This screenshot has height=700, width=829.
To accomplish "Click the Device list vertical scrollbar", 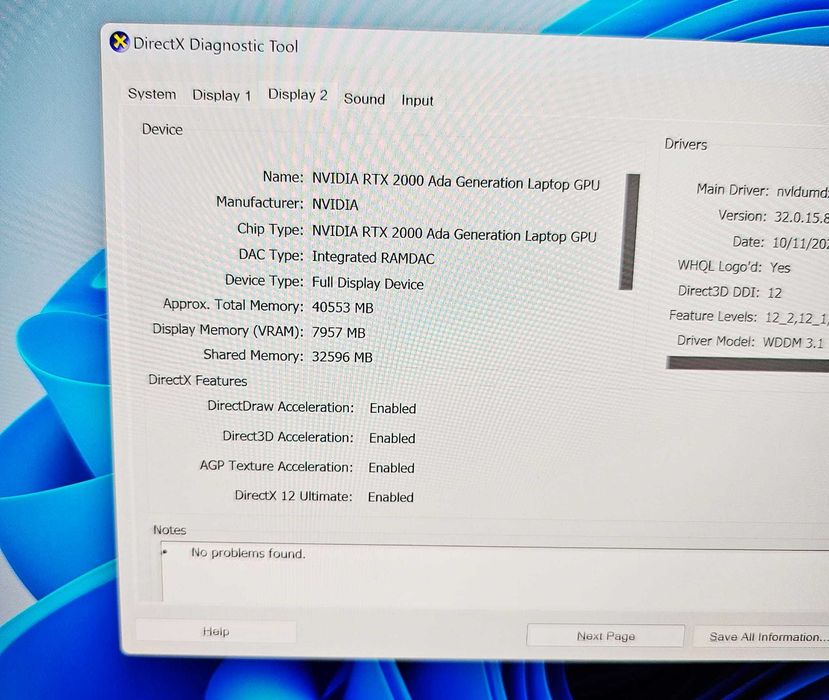I will pyautogui.click(x=629, y=232).
